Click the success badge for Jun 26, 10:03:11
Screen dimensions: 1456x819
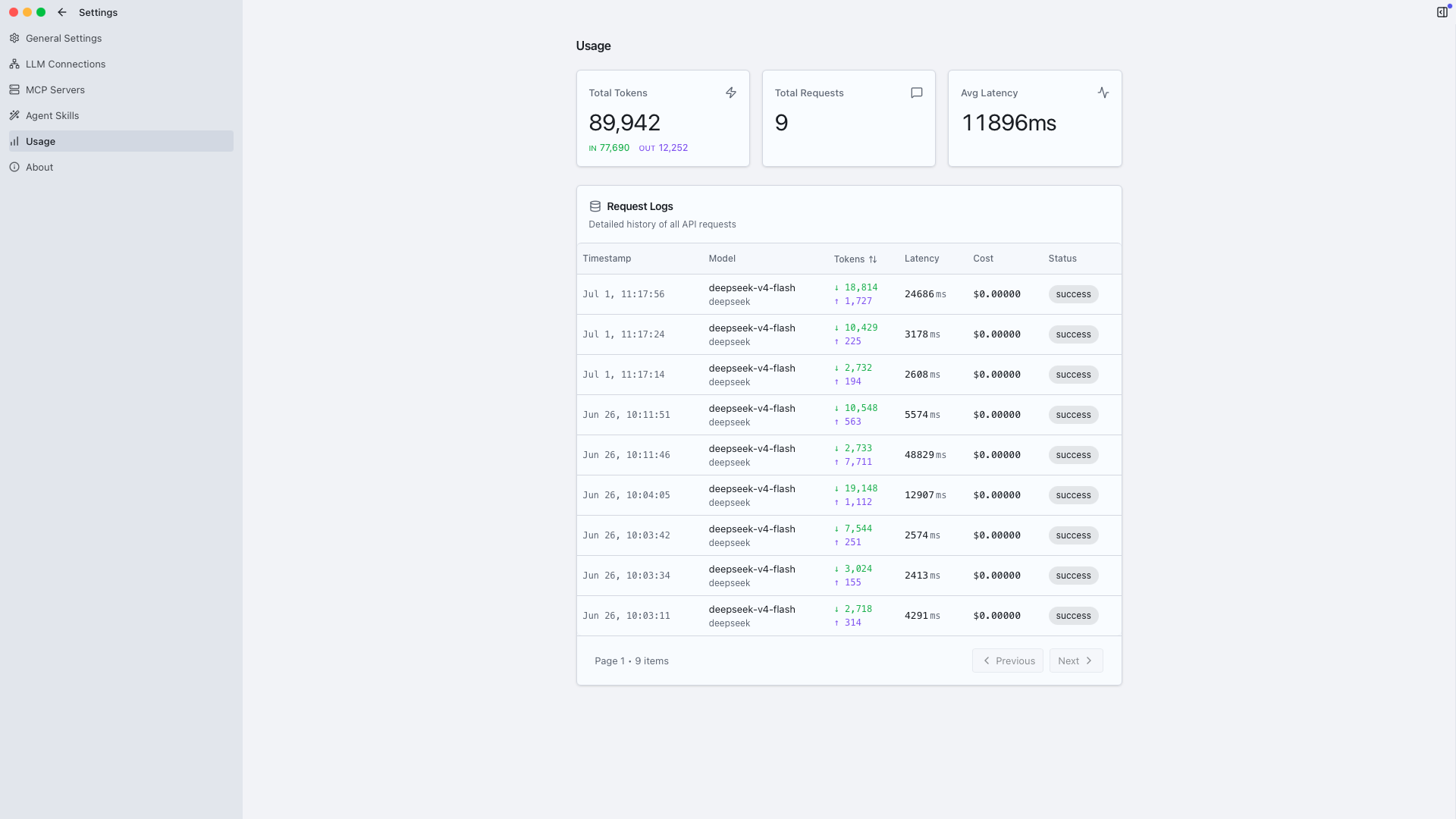tap(1073, 616)
